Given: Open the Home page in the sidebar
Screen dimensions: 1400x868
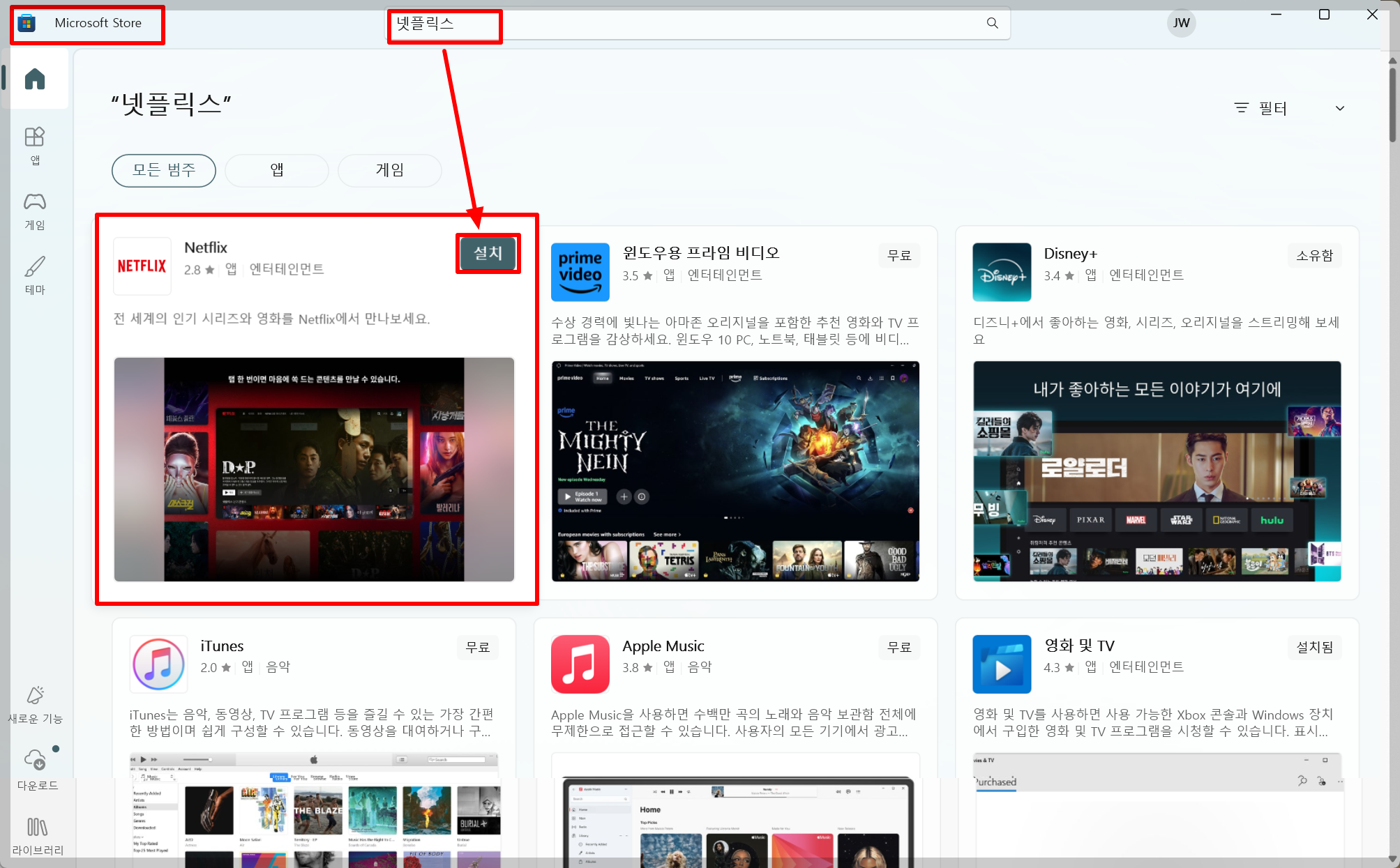Looking at the screenshot, I should pyautogui.click(x=35, y=79).
